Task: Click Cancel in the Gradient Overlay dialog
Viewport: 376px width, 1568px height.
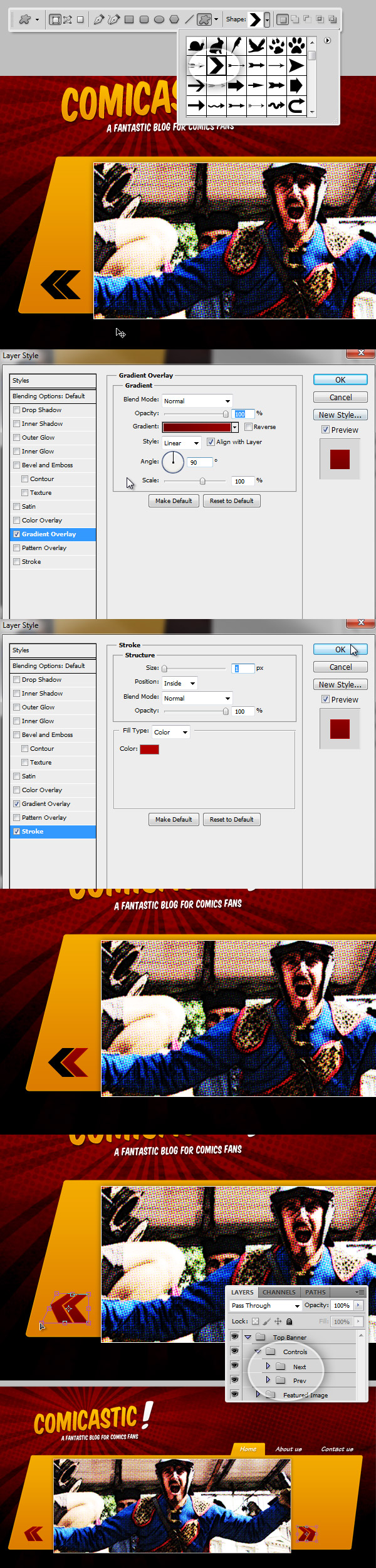Action: 340,397
